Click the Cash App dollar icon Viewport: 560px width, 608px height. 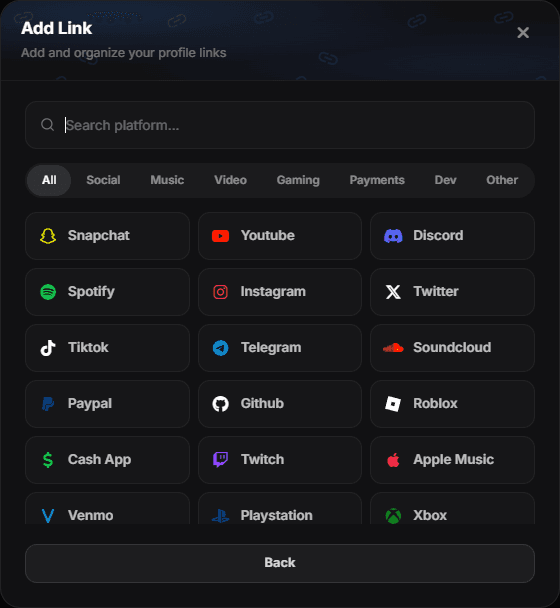tap(48, 460)
